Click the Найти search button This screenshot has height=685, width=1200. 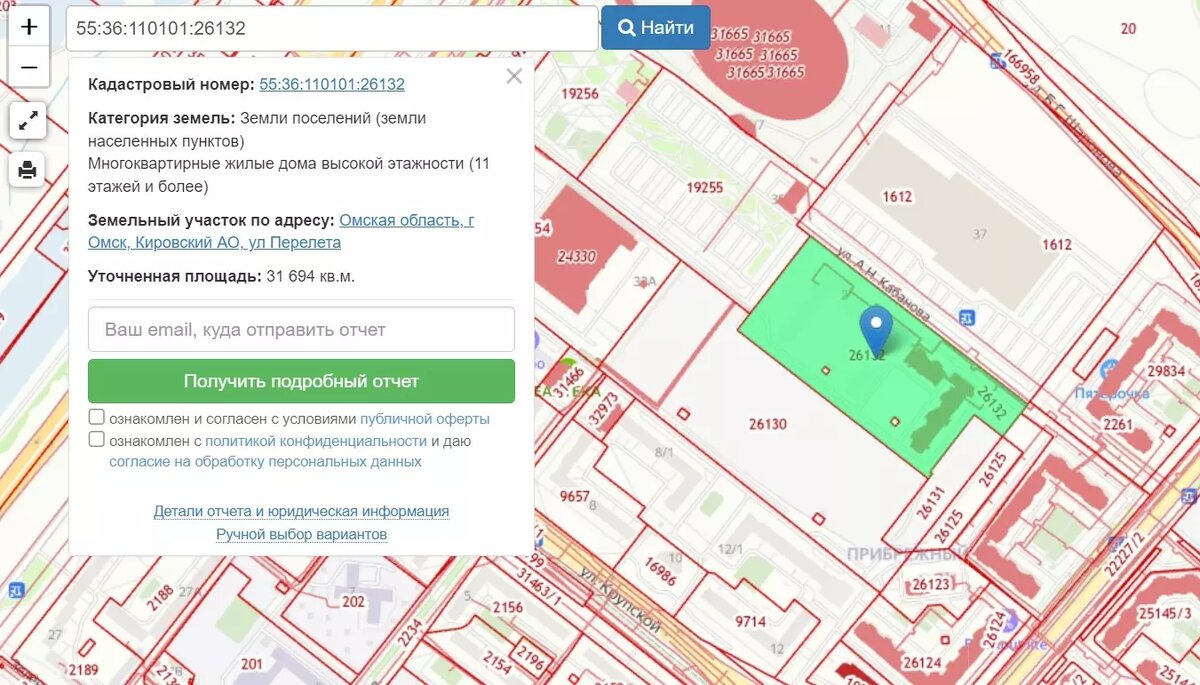[656, 27]
